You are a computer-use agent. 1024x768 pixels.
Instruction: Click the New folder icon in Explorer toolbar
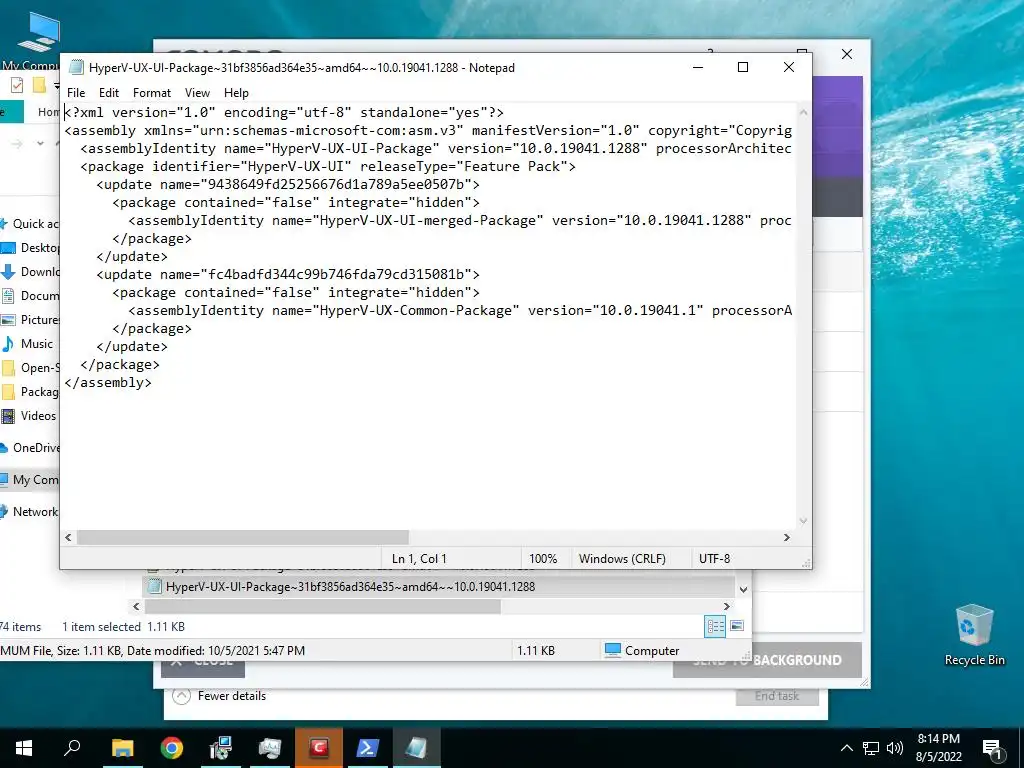click(39, 85)
